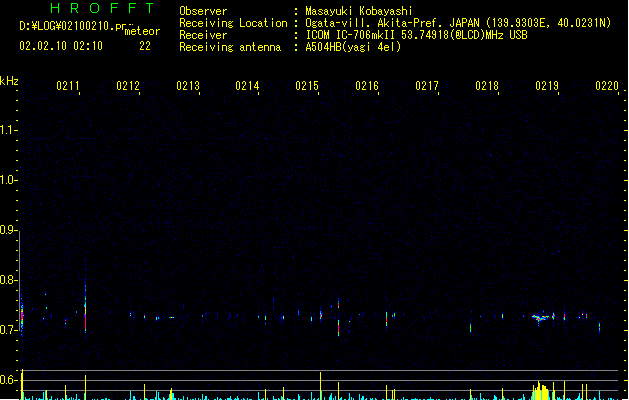629x400 pixels.
Task: Click the 0213 time axis marker
Action: 188,86
